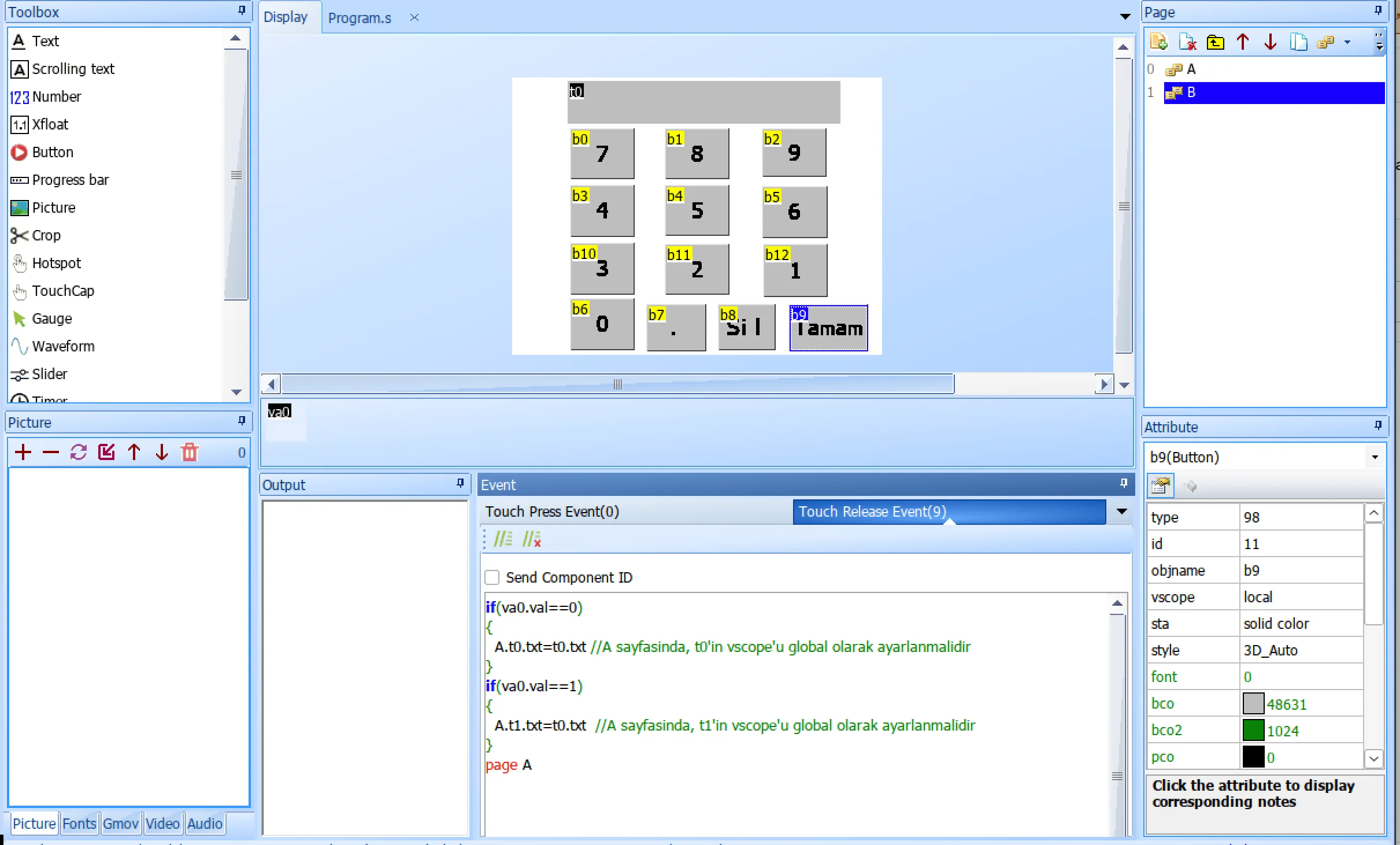The width and height of the screenshot is (1400, 845).
Task: Click the copy page icon
Action: 1298,42
